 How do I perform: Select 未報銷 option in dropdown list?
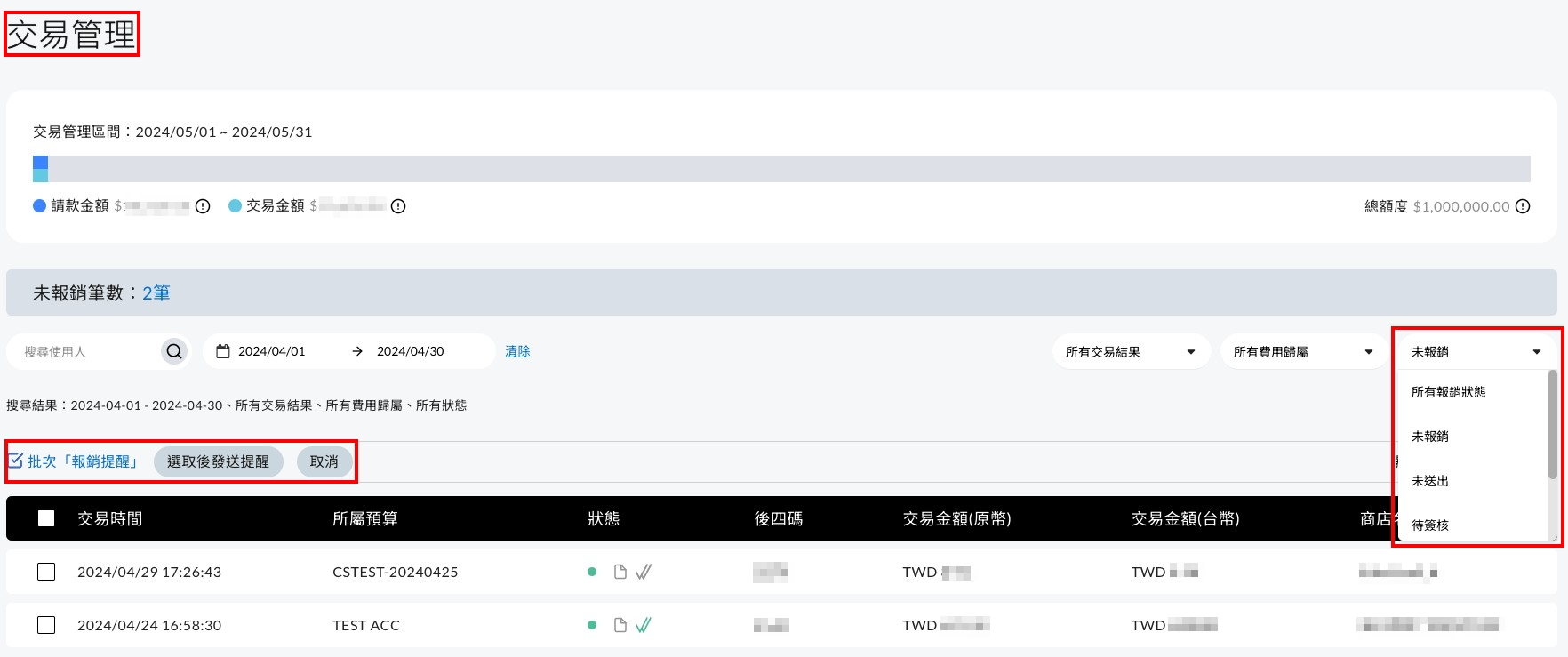(x=1429, y=437)
